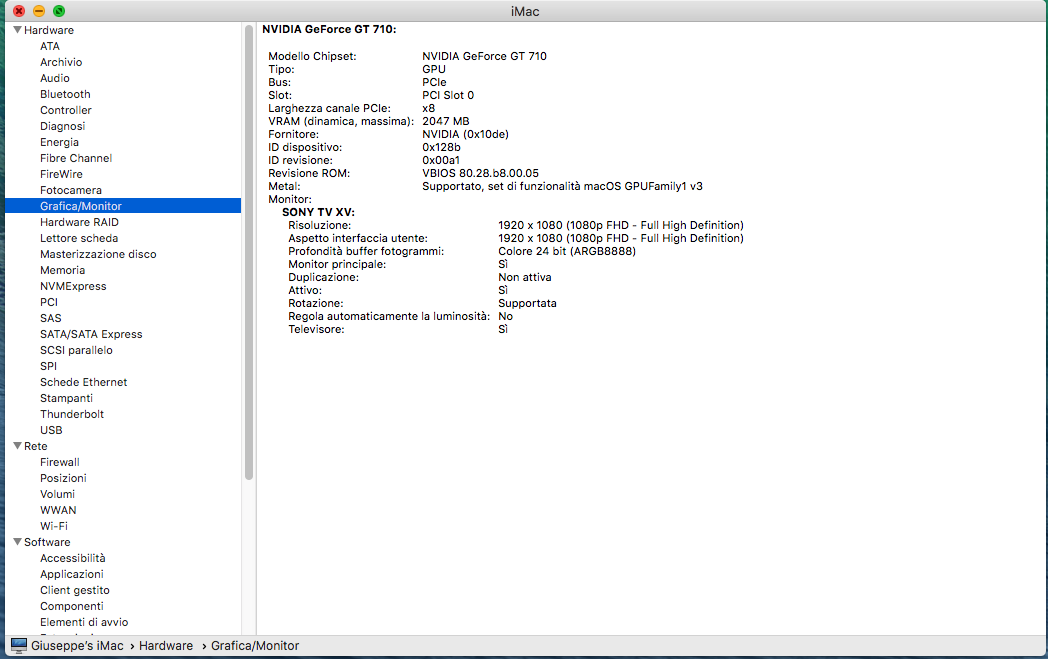Open the Audio hardware entry
The width and height of the screenshot is (1048, 659).
(55, 78)
